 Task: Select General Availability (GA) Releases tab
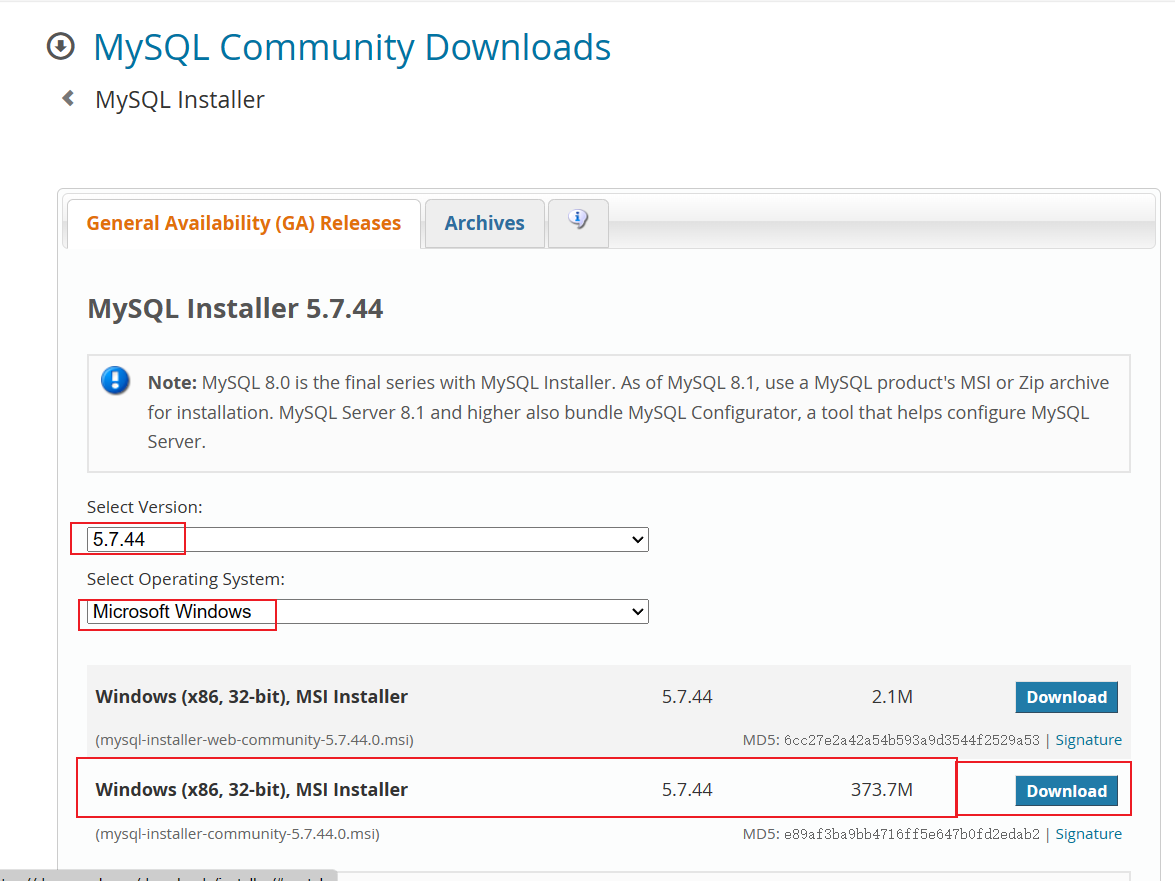coord(244,223)
